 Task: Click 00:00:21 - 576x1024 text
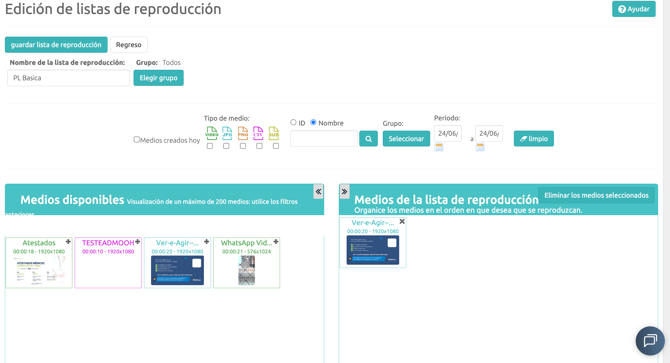[x=247, y=252]
